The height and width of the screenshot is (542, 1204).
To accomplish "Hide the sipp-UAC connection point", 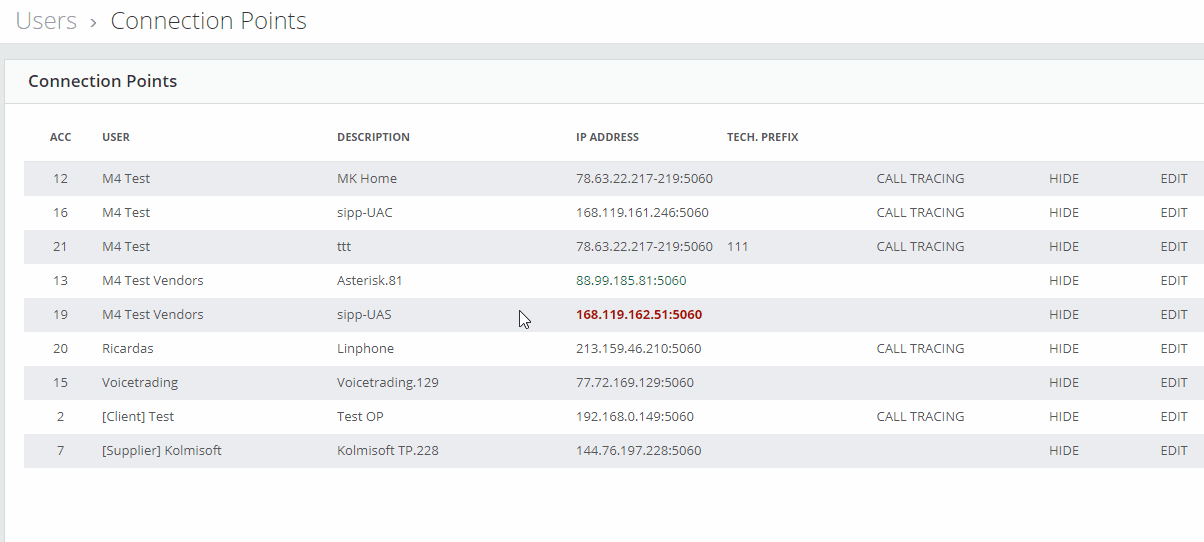I will click(x=1064, y=213).
